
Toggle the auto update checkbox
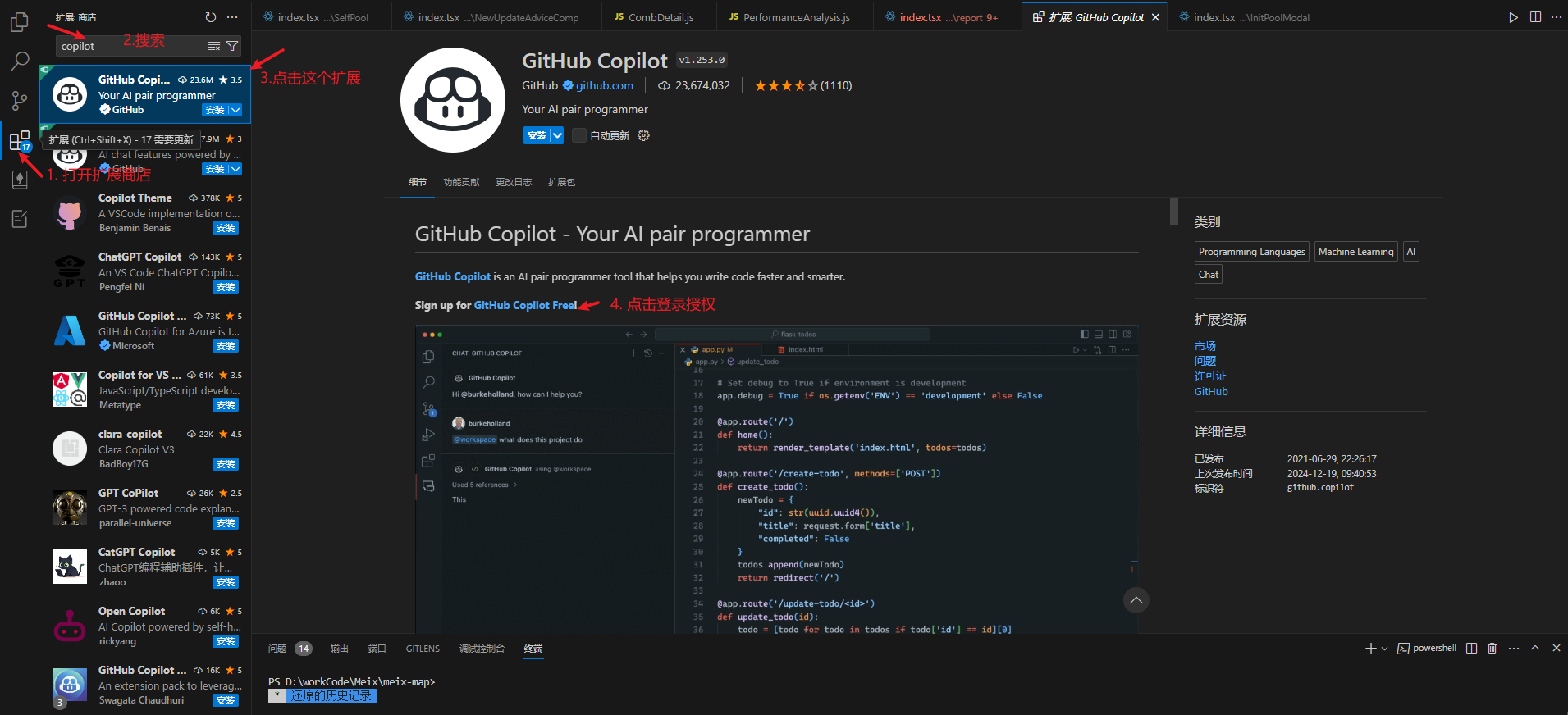pos(579,135)
